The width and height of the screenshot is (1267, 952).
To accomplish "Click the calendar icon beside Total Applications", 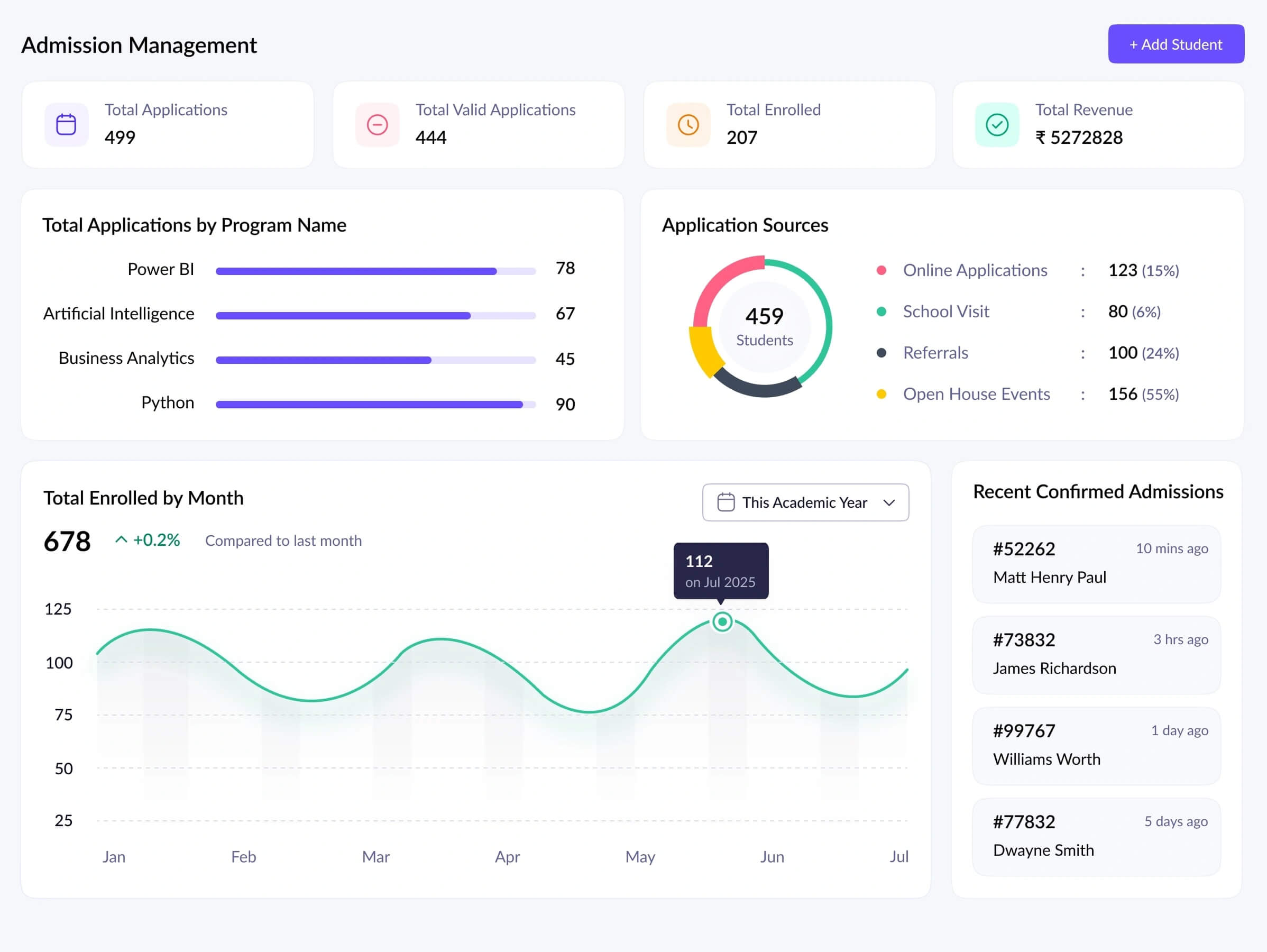I will click(67, 124).
